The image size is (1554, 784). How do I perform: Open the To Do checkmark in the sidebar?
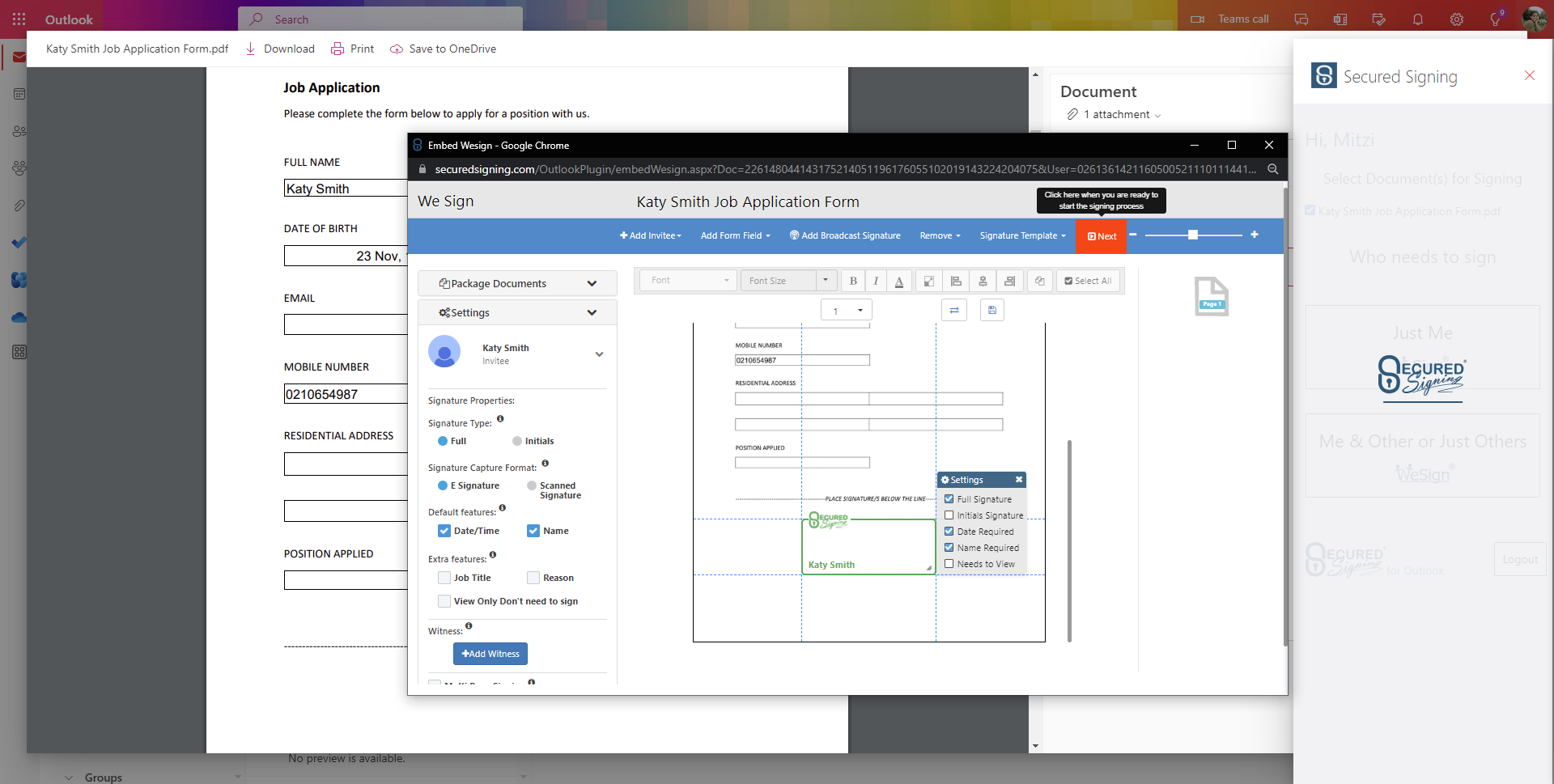coord(19,242)
